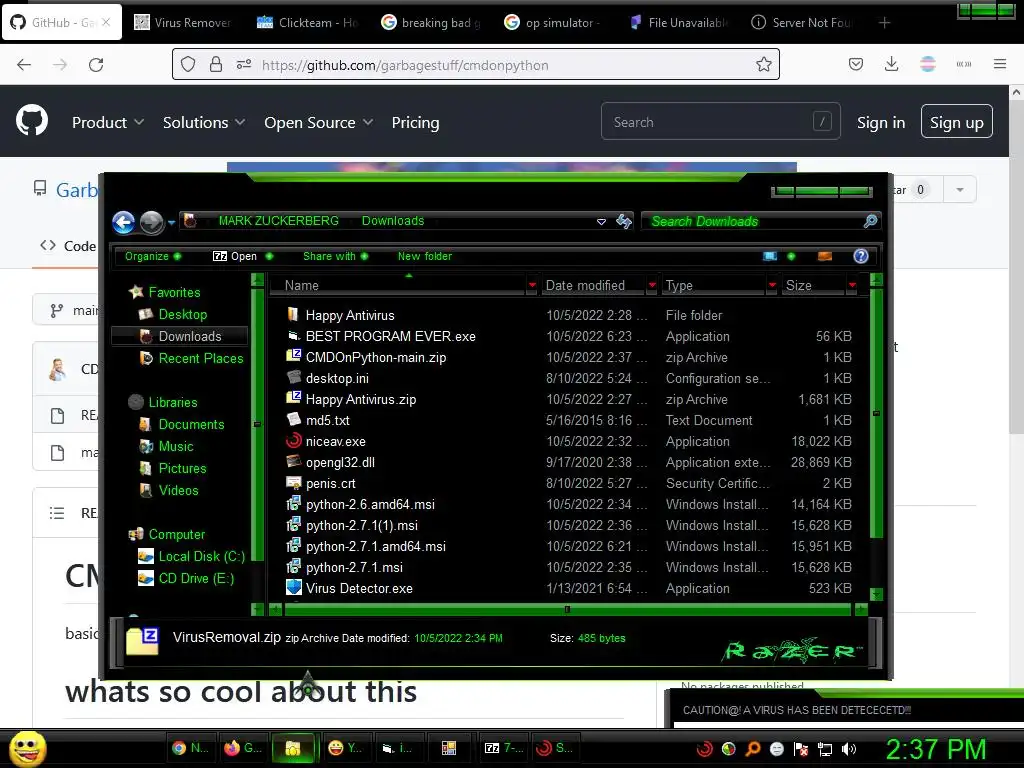Screen dimensions: 1024x768
Task: Open the browser hamburger menu
Action: tap(999, 64)
